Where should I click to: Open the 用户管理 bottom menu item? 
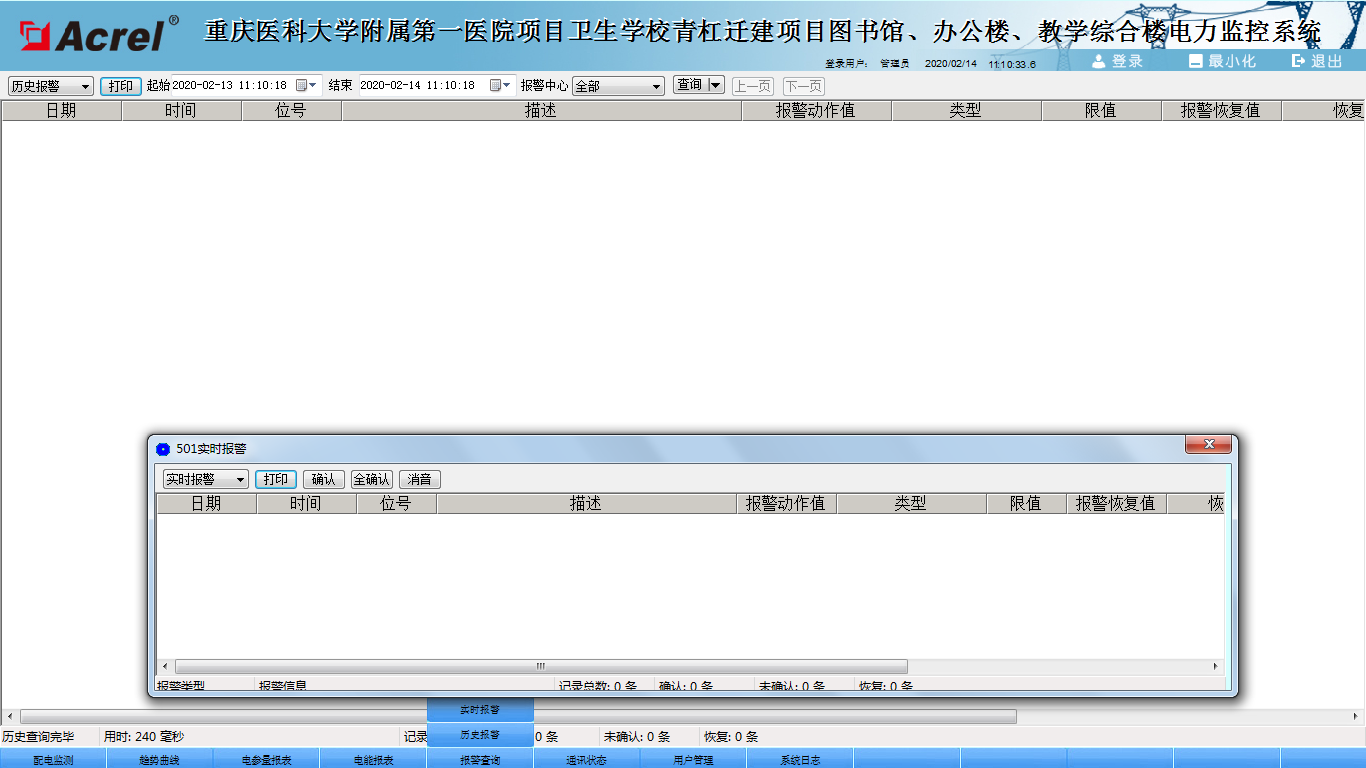[693, 760]
